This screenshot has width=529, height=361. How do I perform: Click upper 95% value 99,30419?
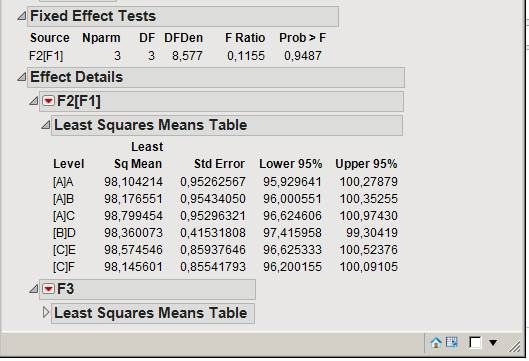click(x=372, y=233)
